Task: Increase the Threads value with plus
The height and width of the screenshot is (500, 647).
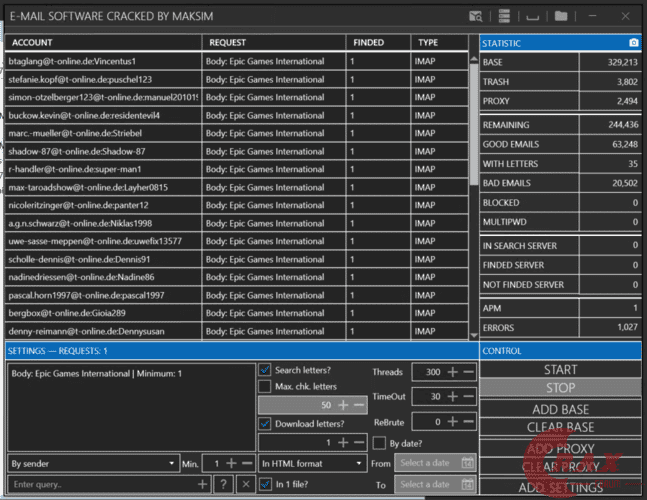Action: point(453,372)
